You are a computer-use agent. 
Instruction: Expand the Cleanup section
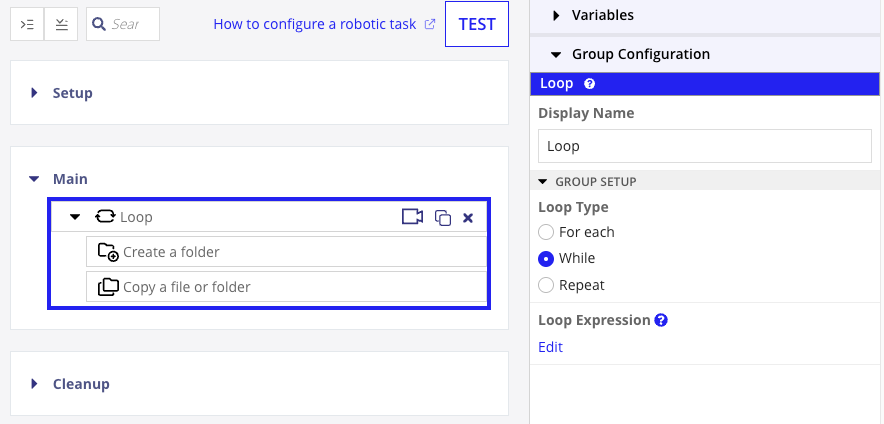(34, 384)
